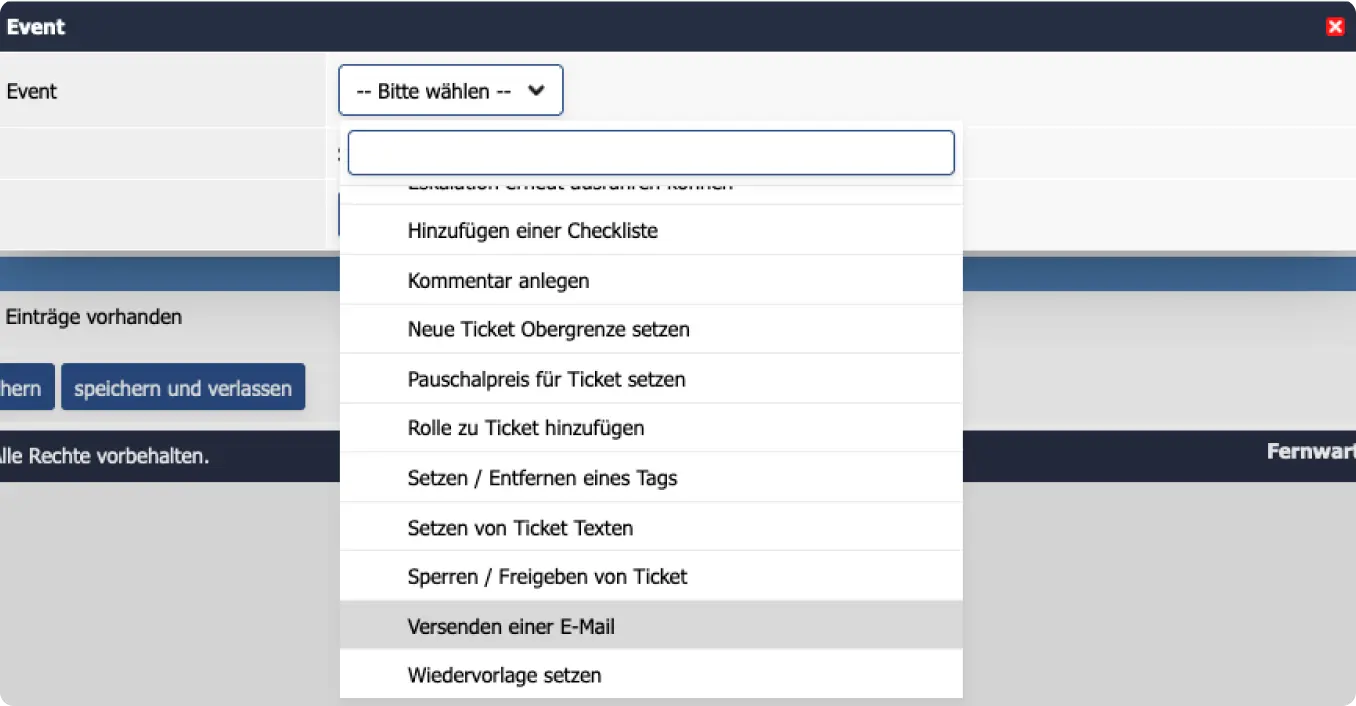Screen dimensions: 1356x706
Task: Pick 'Neue Ticket Obergrenze setzen' entry
Action: [x=651, y=329]
